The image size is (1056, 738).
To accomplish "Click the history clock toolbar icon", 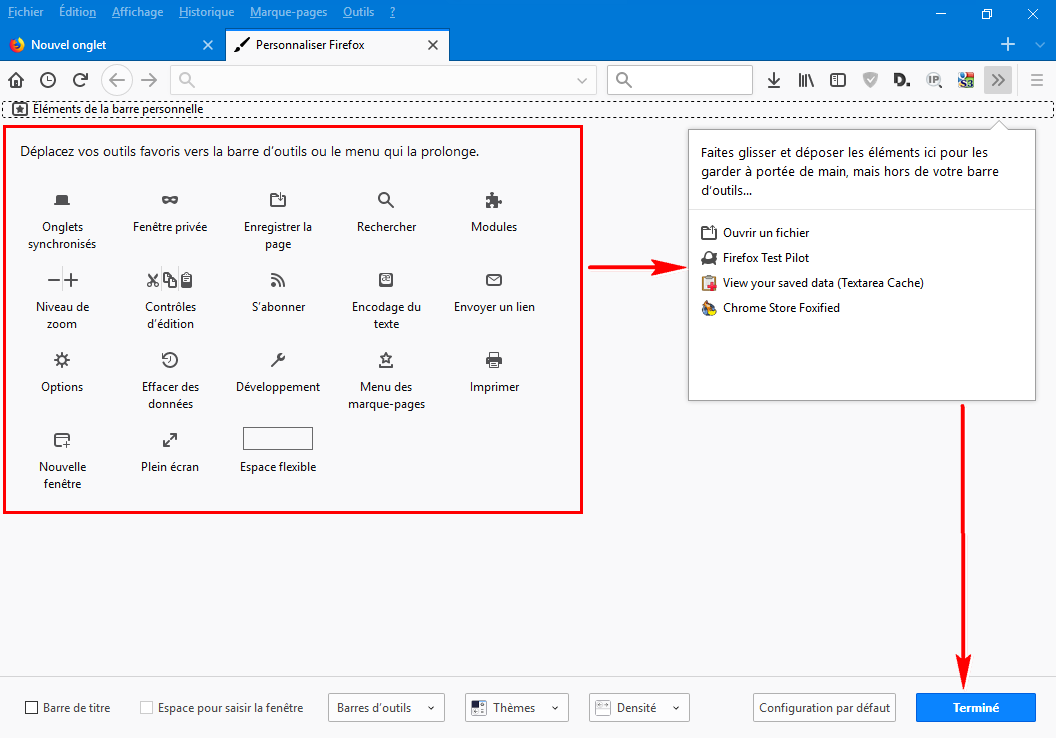I will coord(48,80).
